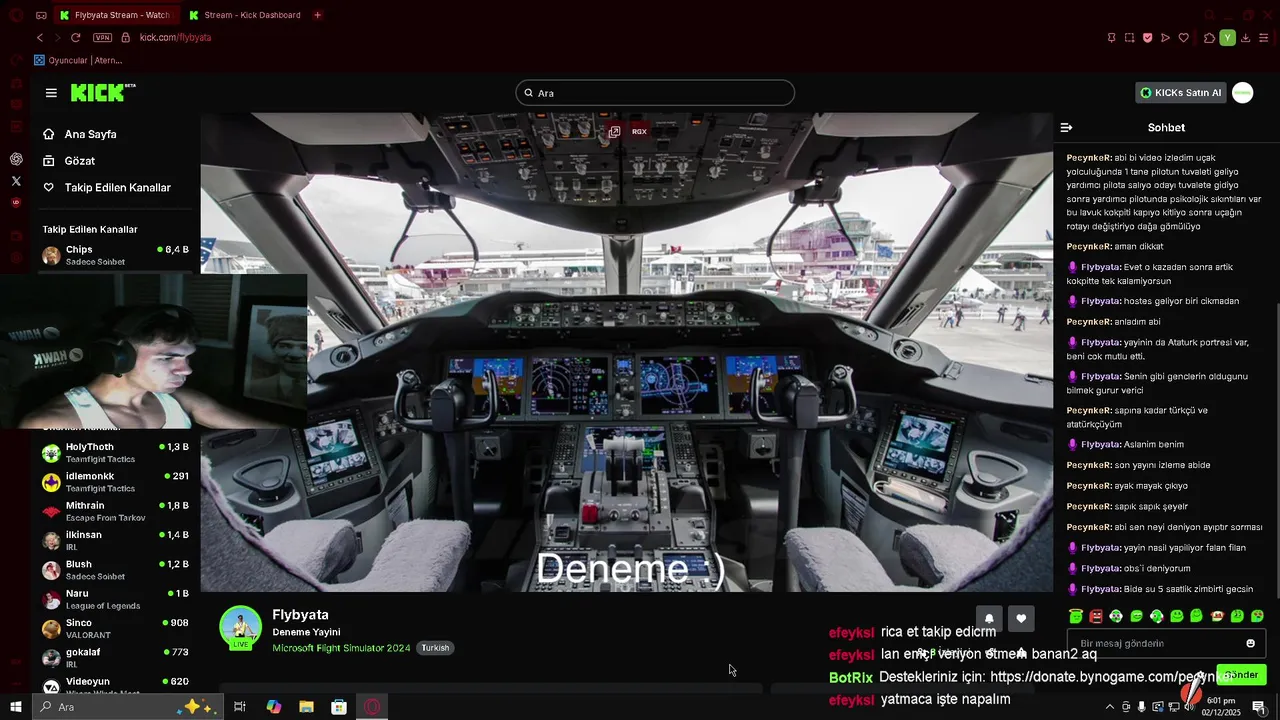Click the X (Twitter) icon in Opera sidebar
The image size is (1280, 720).
click(16, 181)
